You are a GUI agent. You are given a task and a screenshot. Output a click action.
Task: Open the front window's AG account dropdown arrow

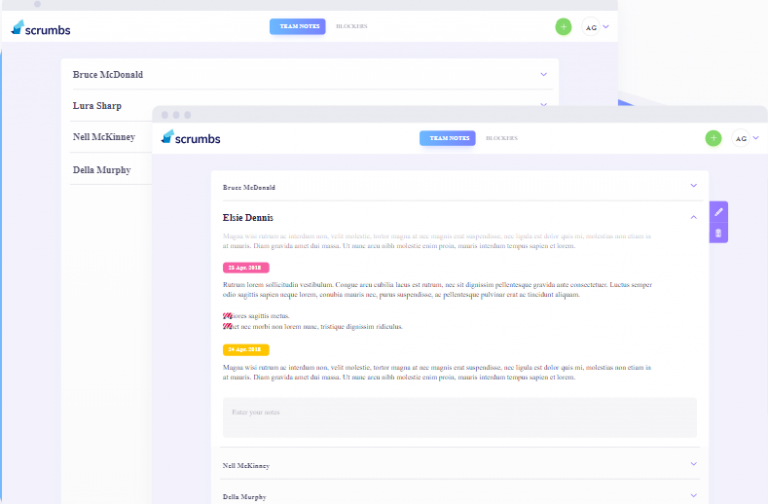[x=756, y=138]
